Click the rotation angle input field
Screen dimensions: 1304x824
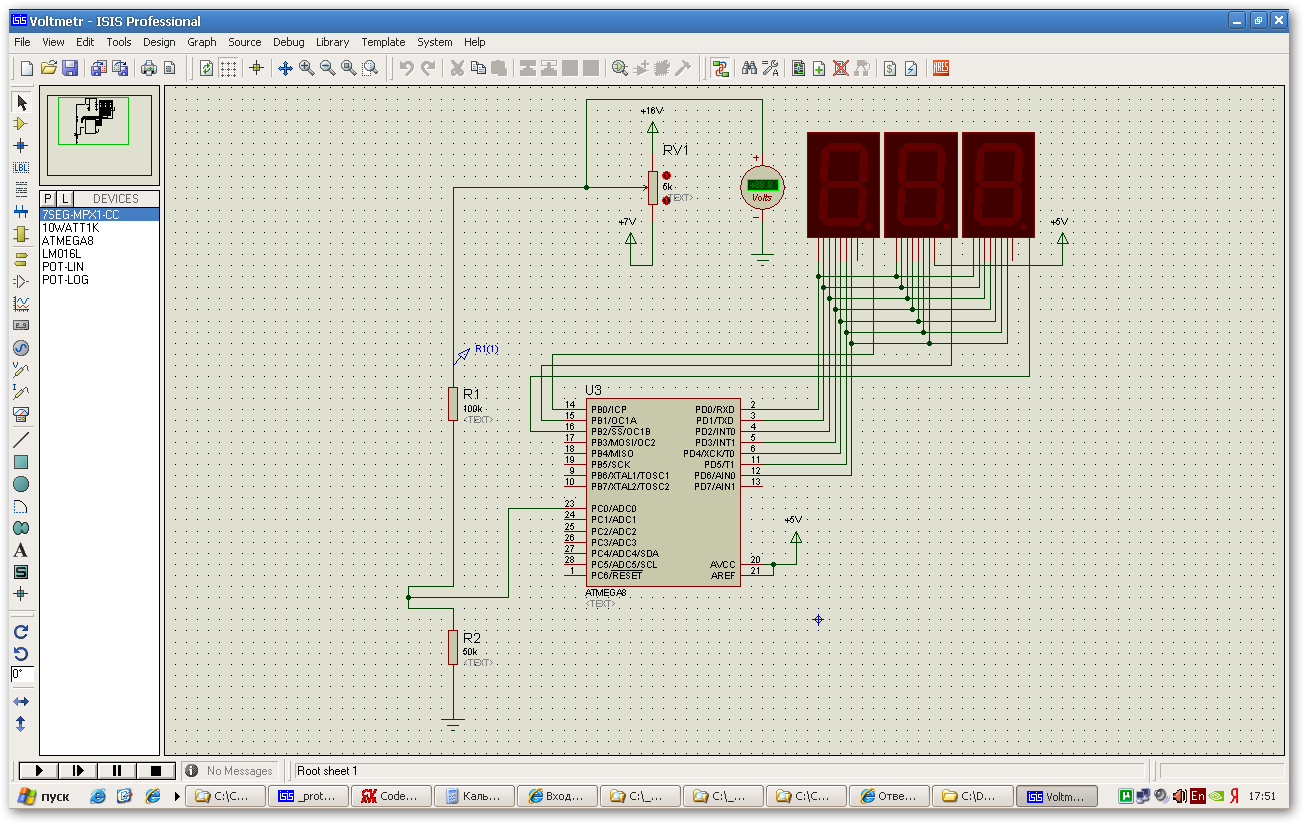point(22,674)
